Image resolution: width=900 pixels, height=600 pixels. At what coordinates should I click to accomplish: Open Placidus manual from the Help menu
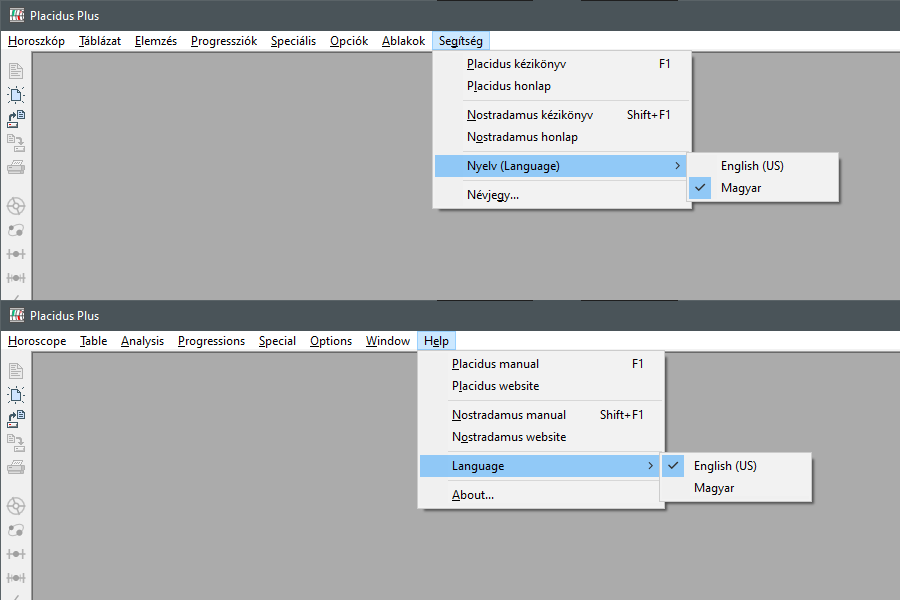click(x=541, y=363)
